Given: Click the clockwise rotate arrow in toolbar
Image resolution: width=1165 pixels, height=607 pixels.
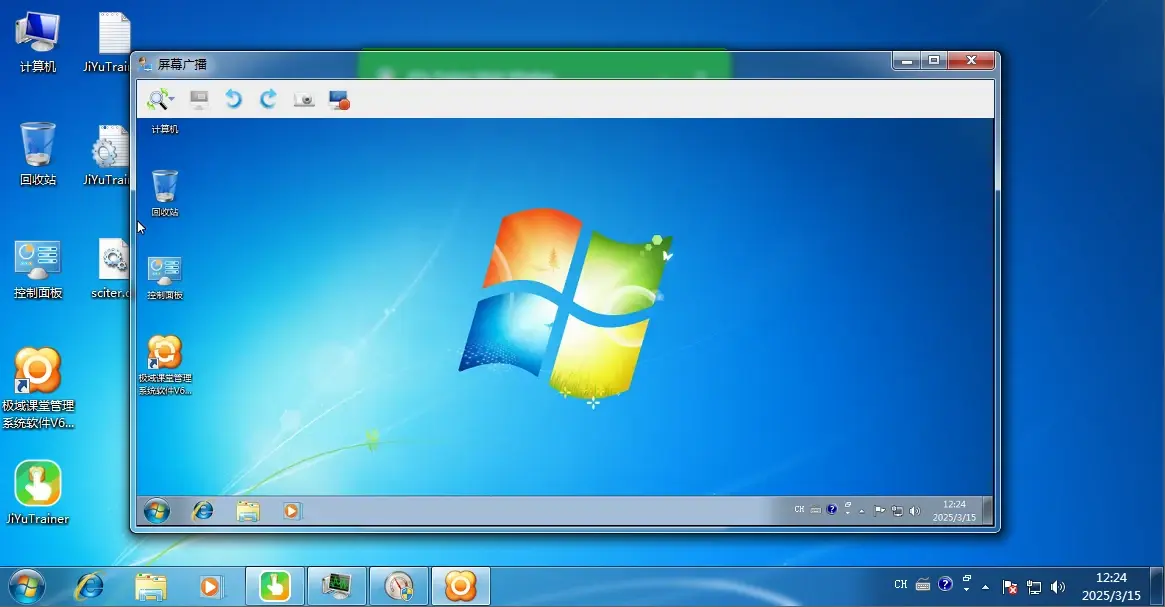Looking at the screenshot, I should tap(268, 99).
